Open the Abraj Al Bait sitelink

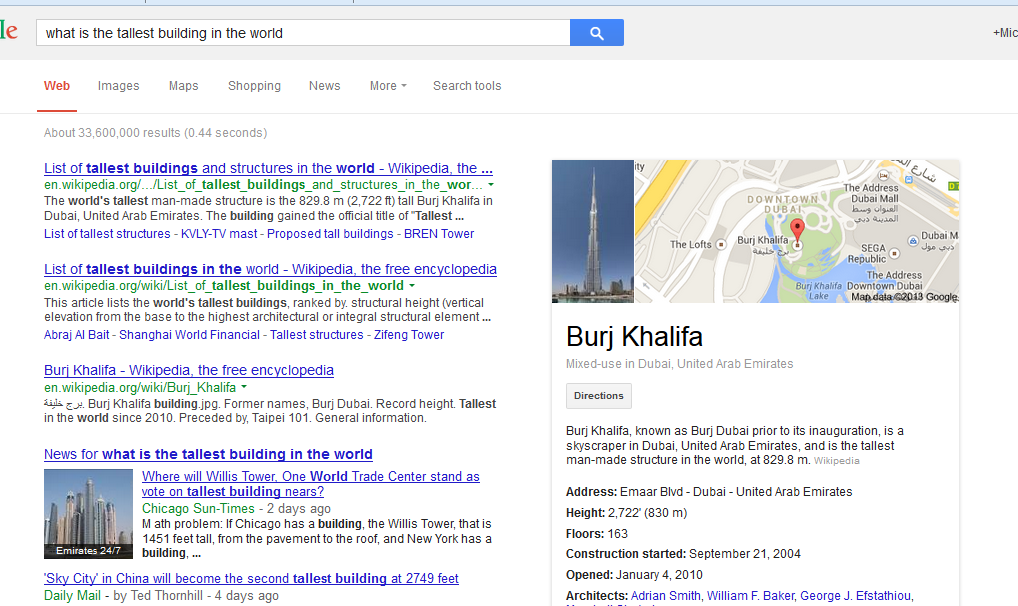point(77,335)
